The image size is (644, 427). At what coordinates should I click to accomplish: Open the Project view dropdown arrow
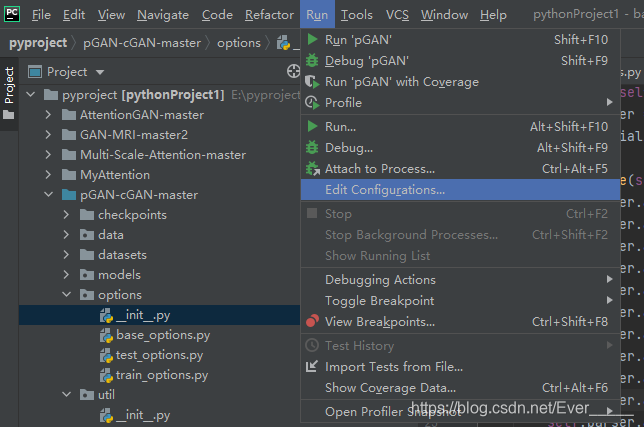100,72
